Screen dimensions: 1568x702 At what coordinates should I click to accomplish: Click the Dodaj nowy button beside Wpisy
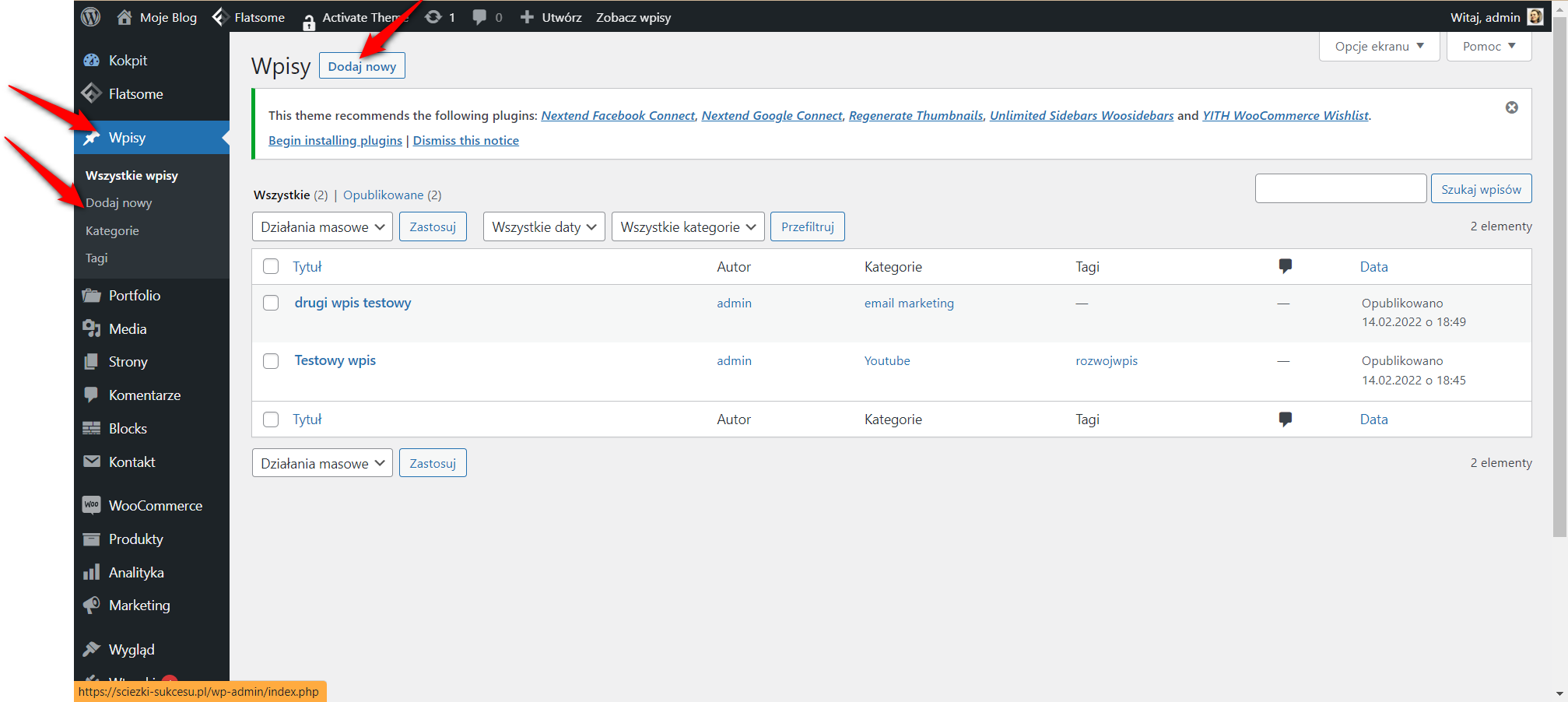tap(362, 66)
